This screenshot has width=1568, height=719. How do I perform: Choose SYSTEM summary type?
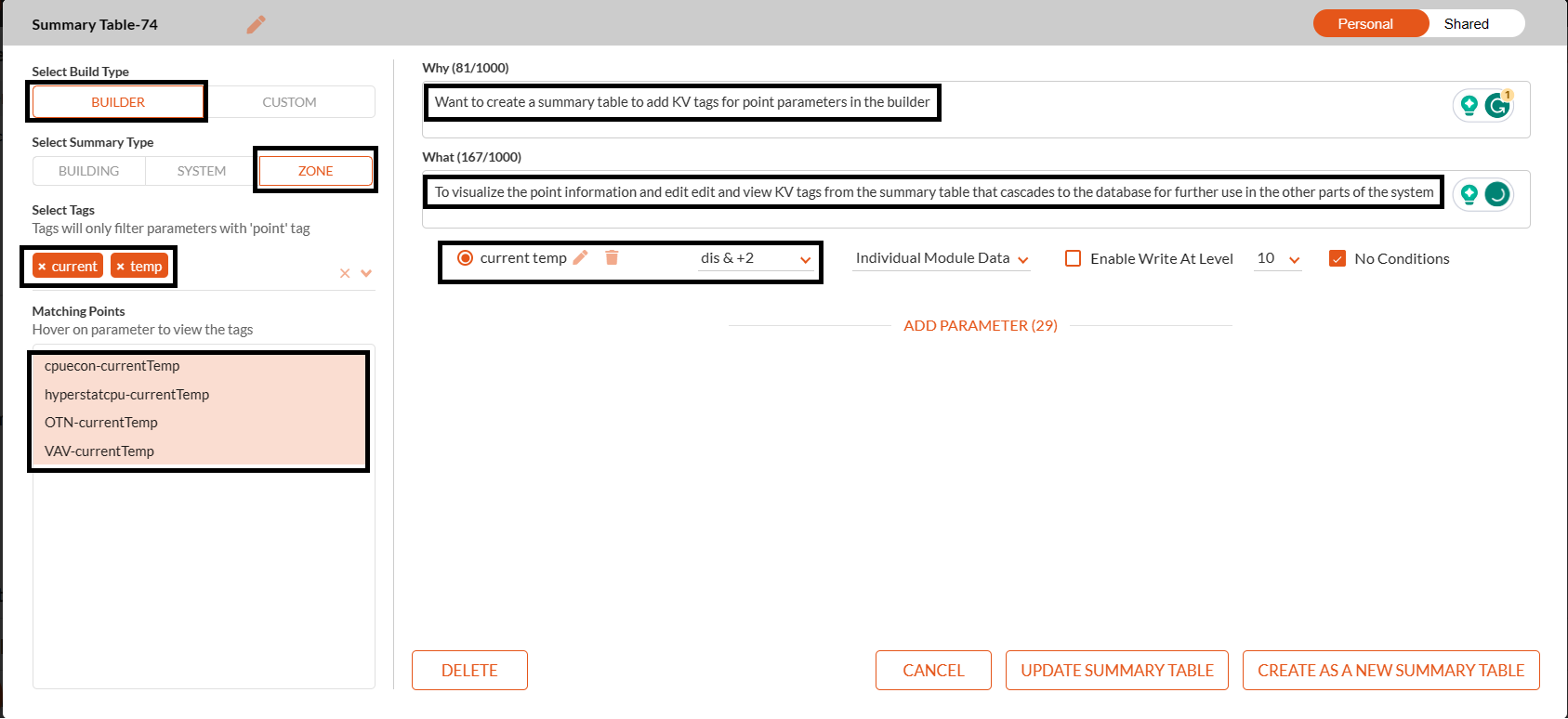[x=202, y=171]
